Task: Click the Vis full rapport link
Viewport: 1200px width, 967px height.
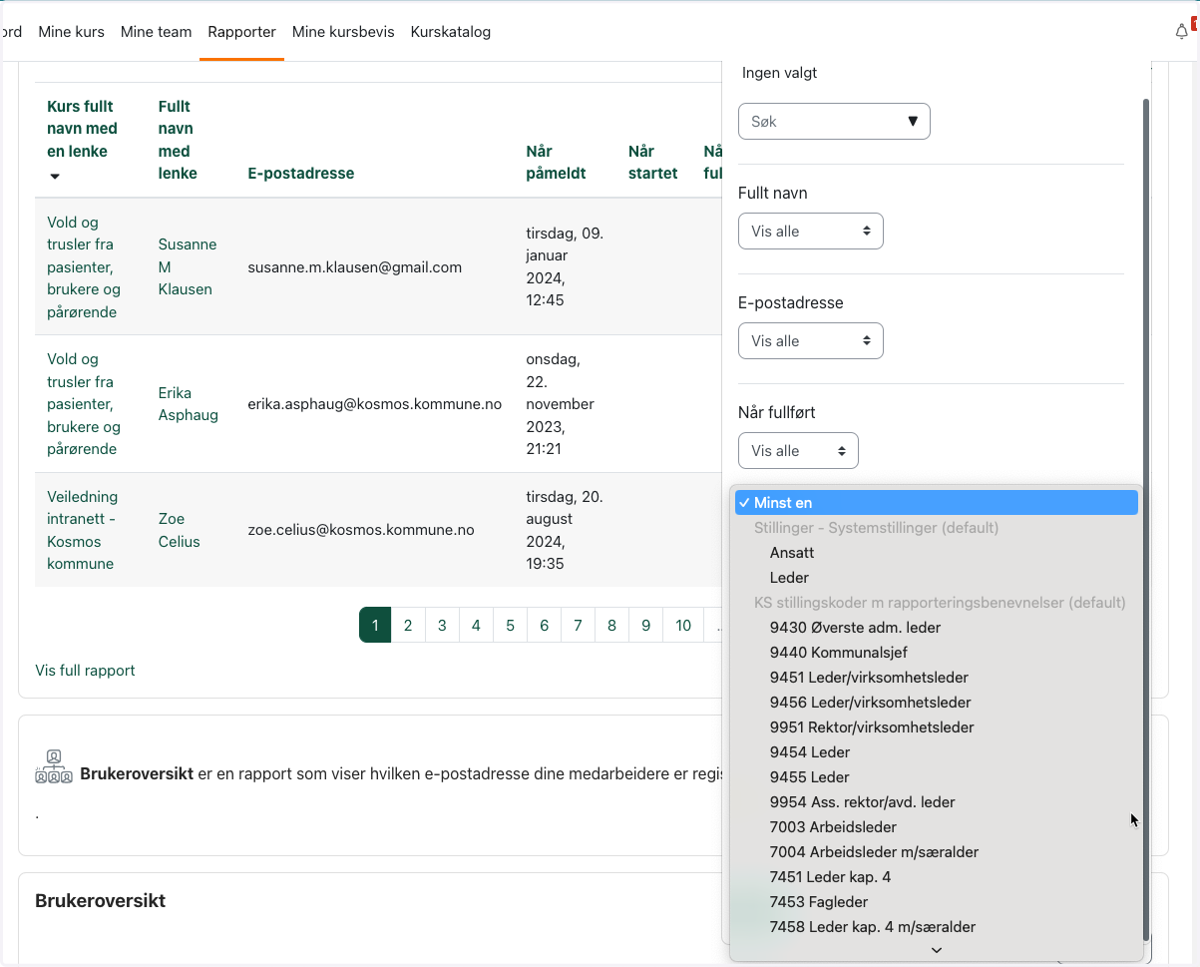Action: coord(85,670)
